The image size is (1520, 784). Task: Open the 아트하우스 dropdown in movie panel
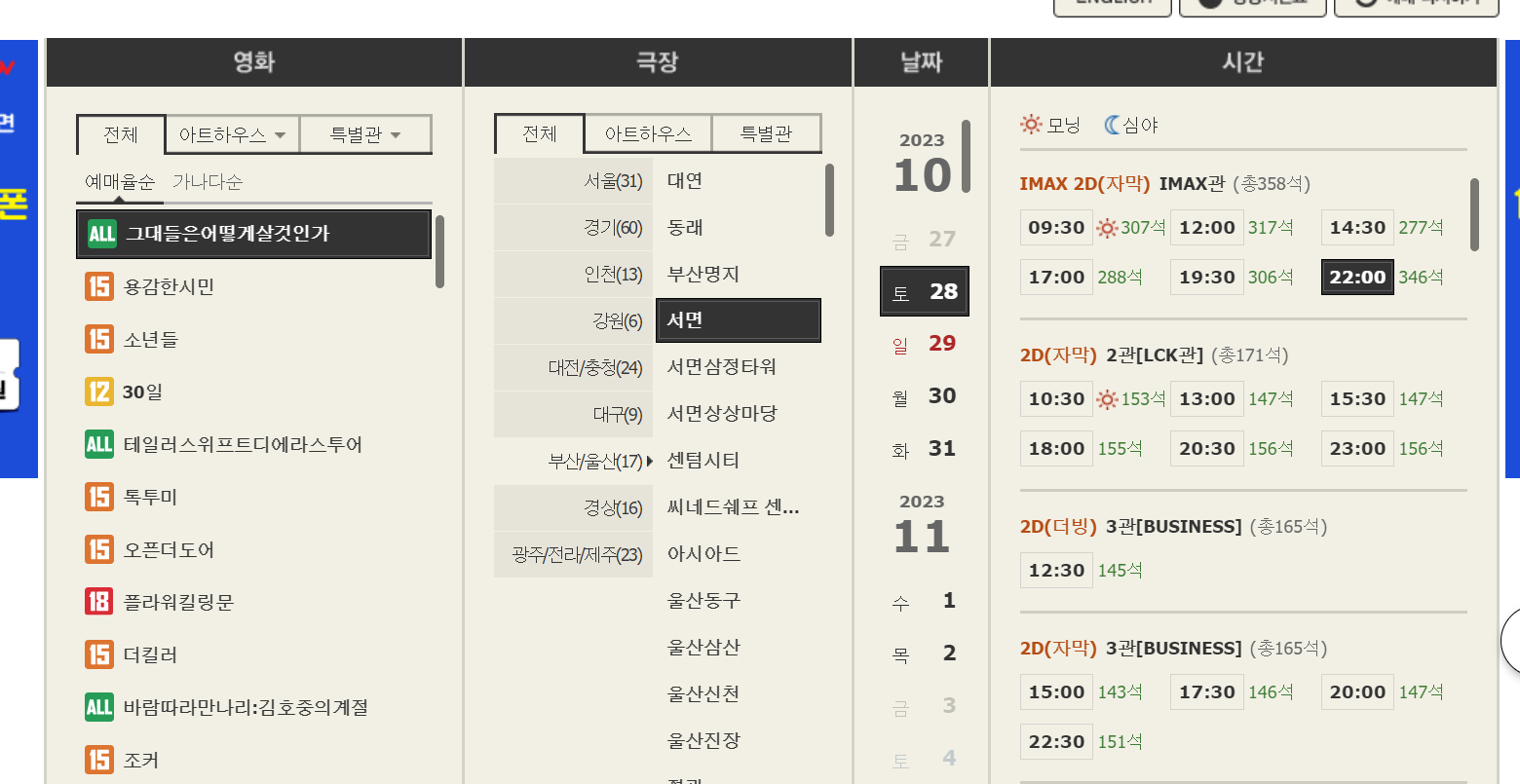coord(232,134)
